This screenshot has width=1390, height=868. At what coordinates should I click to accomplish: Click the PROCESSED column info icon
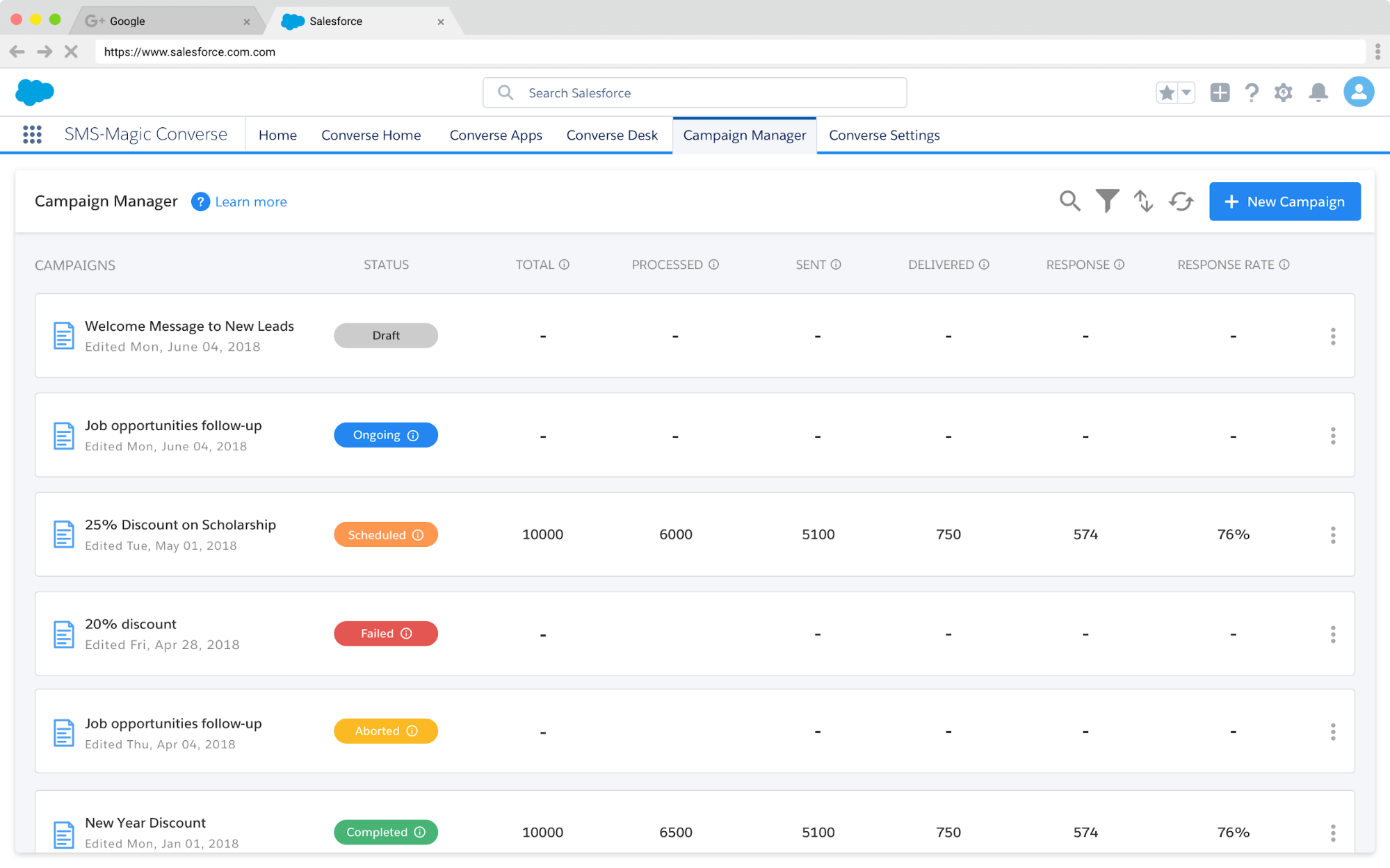pos(713,265)
